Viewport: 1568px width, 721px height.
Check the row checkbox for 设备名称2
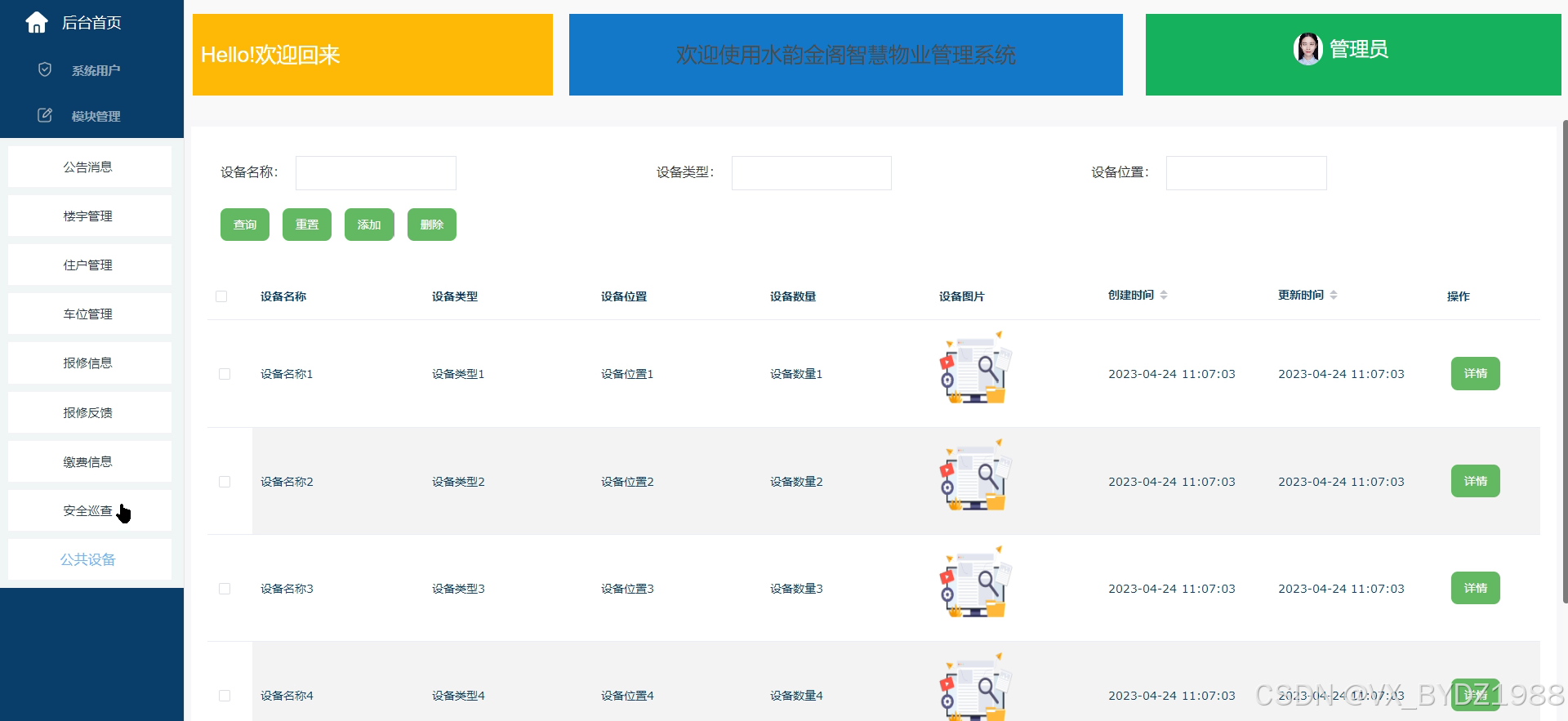point(225,482)
